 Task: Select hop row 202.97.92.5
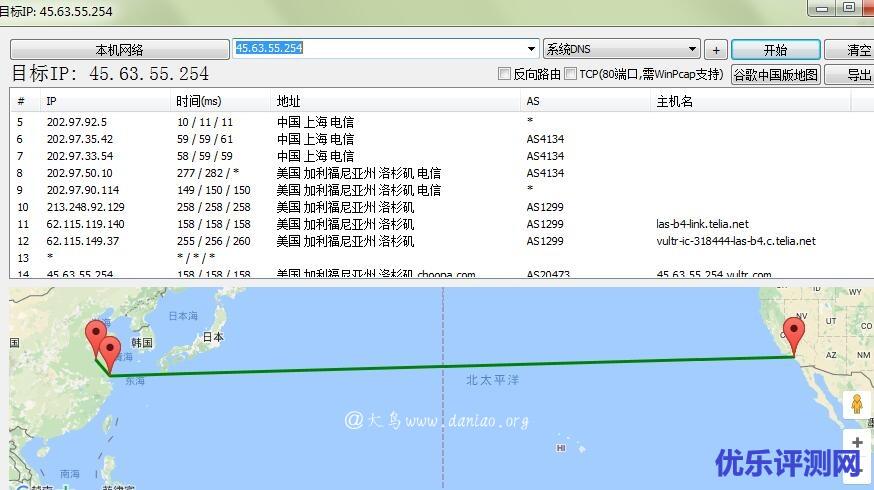click(x=440, y=122)
